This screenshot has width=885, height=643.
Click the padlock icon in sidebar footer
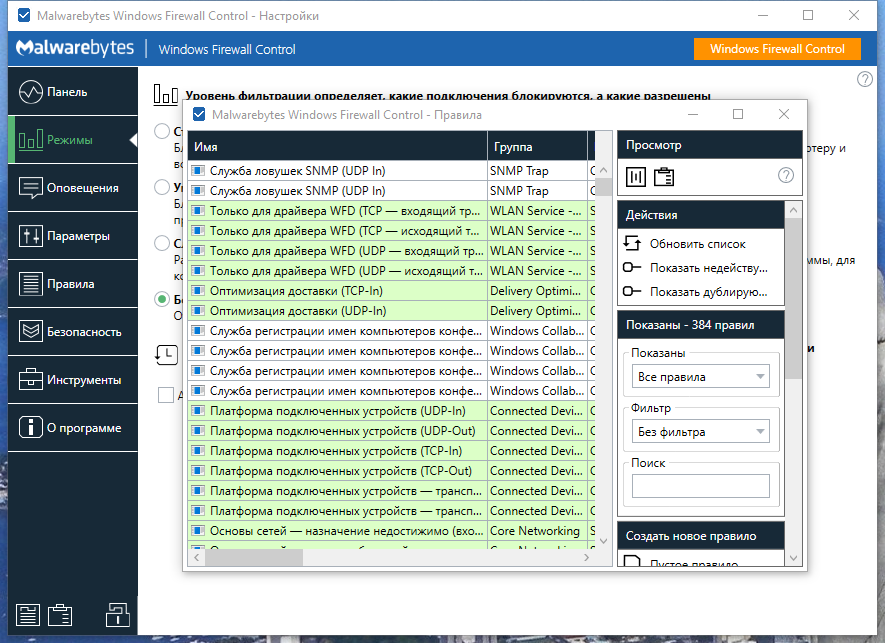[x=117, y=615]
